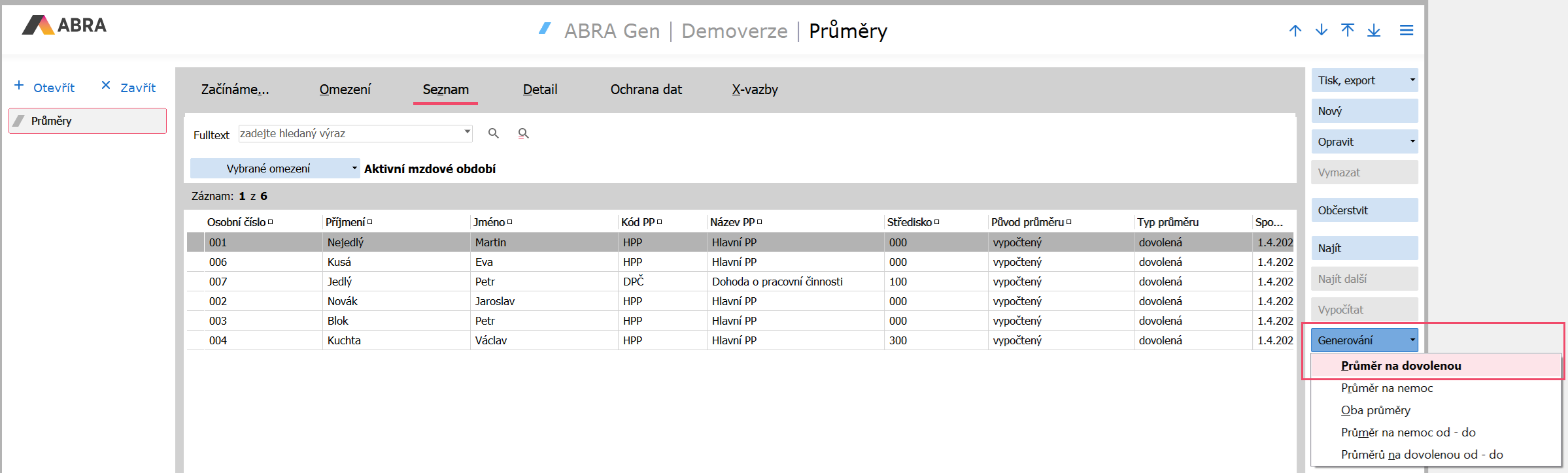Open the Opravit dropdown arrow
The height and width of the screenshot is (473, 1568).
click(1412, 142)
